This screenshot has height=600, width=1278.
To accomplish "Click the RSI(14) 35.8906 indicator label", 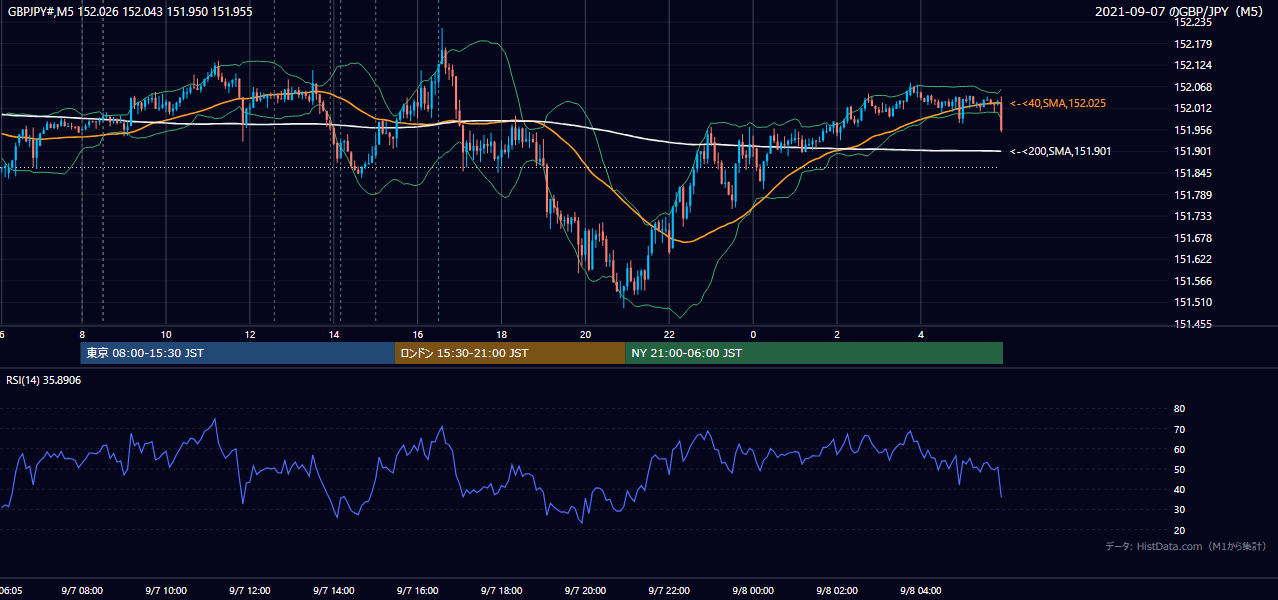I will coord(44,380).
